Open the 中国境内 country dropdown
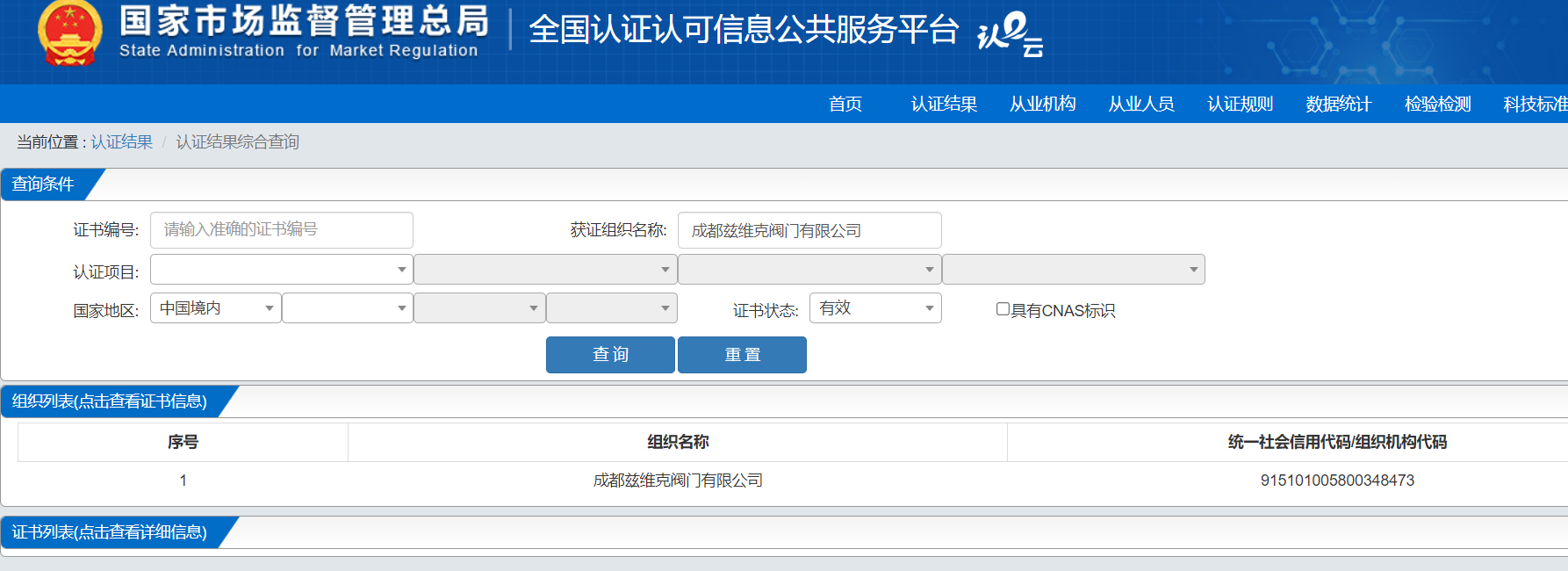The height and width of the screenshot is (571, 1568). tap(216, 308)
